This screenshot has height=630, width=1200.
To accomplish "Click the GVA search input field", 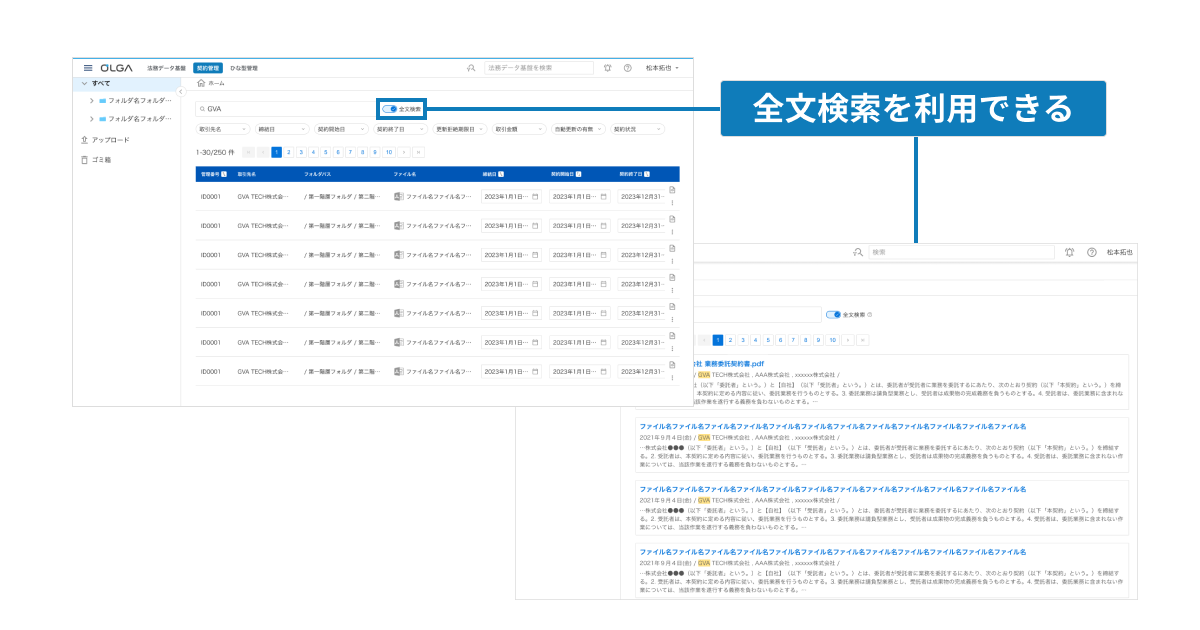I will (x=285, y=108).
